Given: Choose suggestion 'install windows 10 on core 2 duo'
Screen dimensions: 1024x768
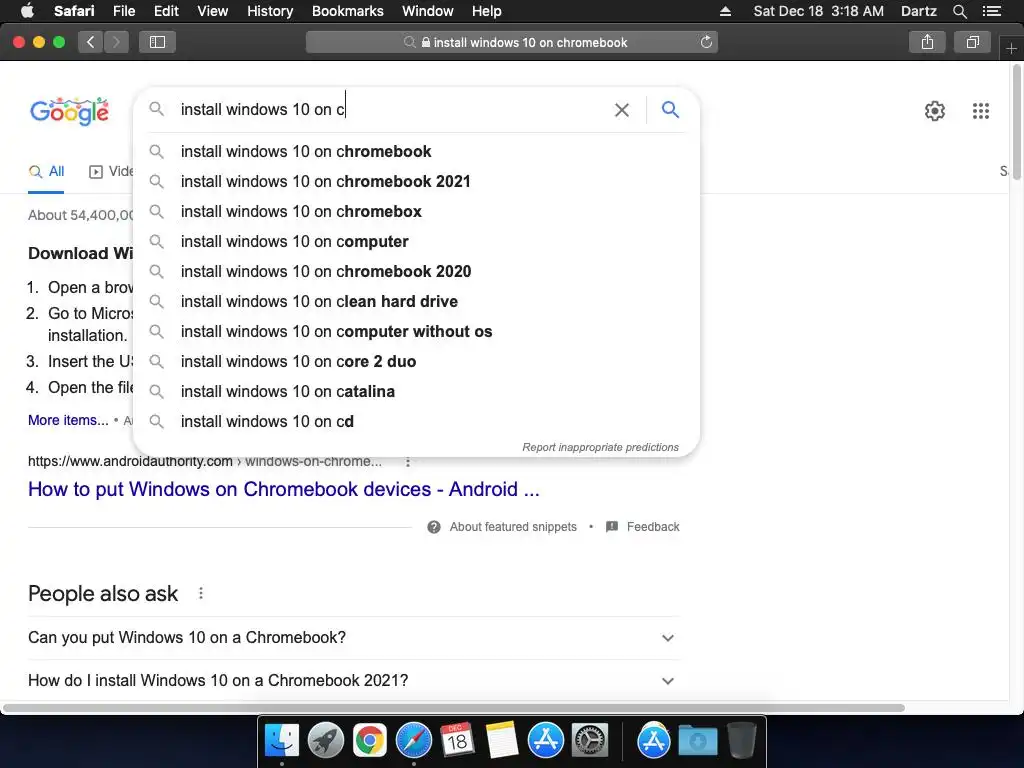Looking at the screenshot, I should 416,362.
